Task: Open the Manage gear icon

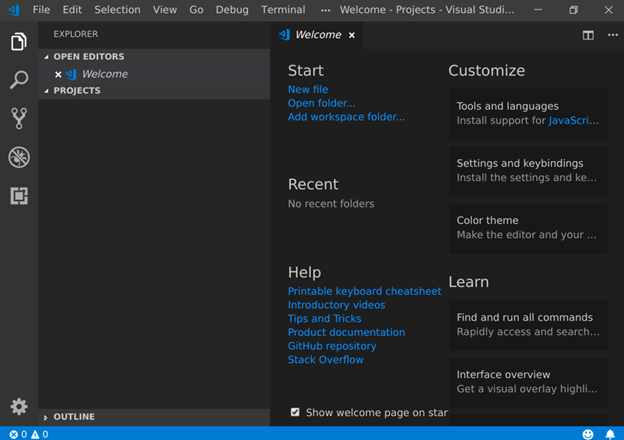Action: [x=19, y=406]
